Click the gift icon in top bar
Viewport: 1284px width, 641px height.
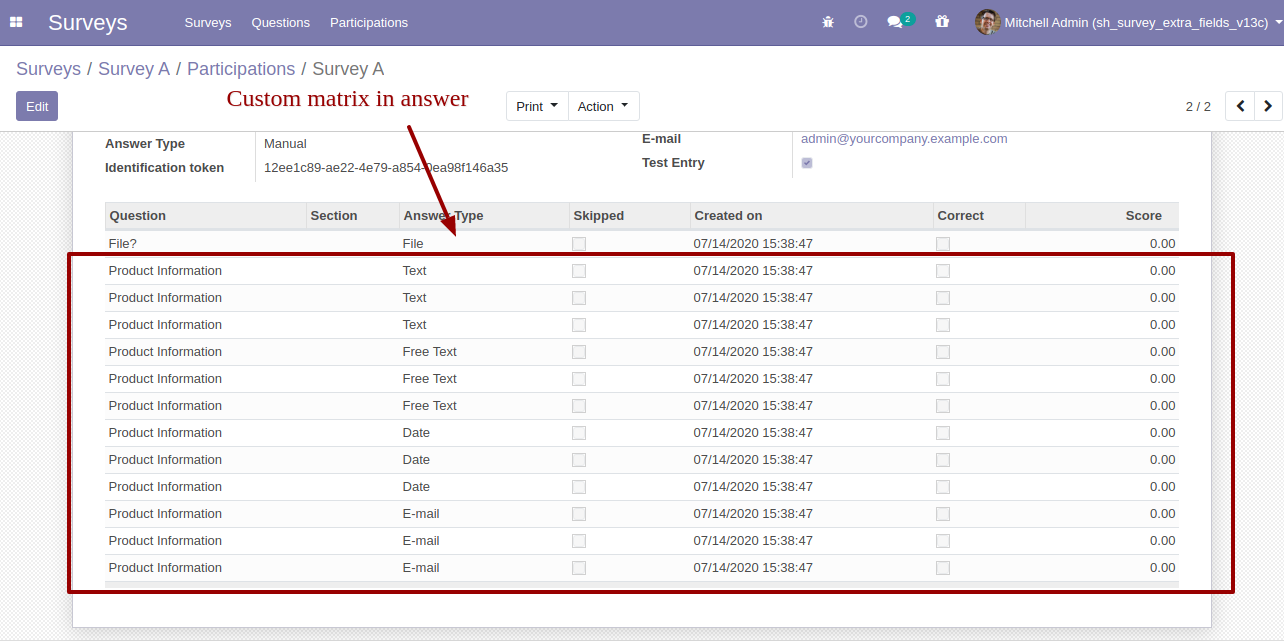click(x=942, y=22)
